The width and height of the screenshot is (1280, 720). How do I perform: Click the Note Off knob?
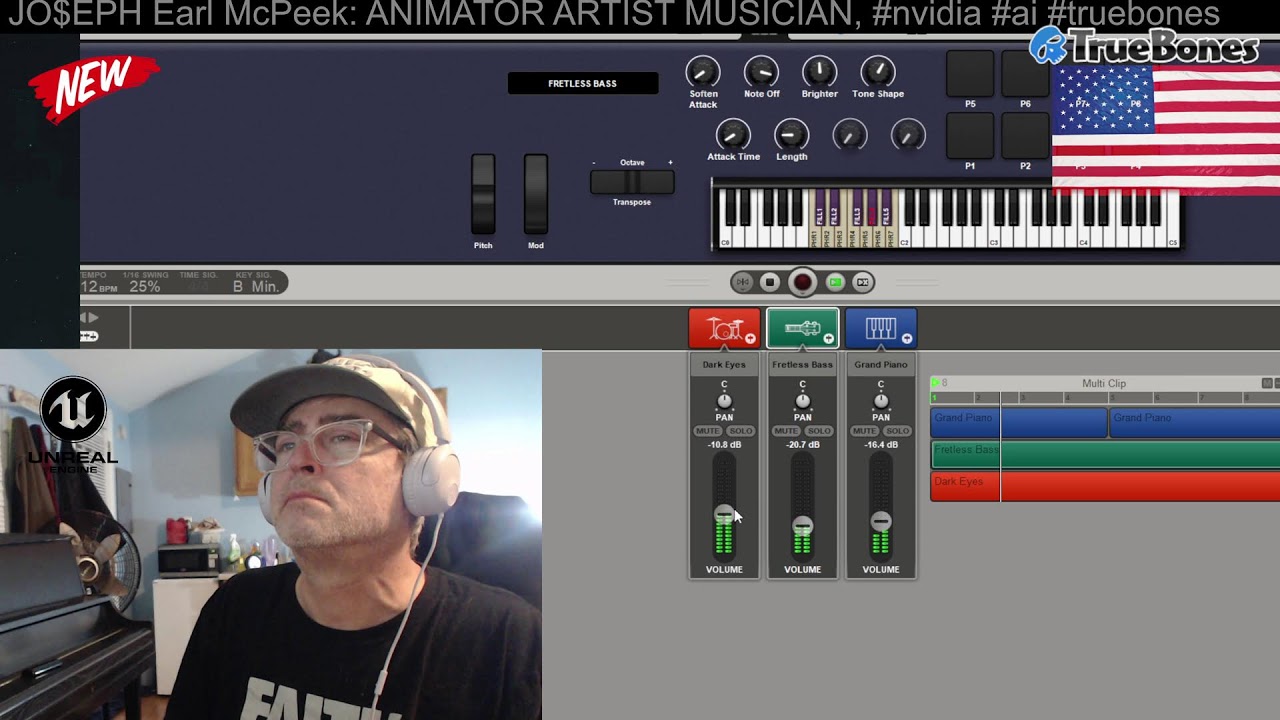761,71
